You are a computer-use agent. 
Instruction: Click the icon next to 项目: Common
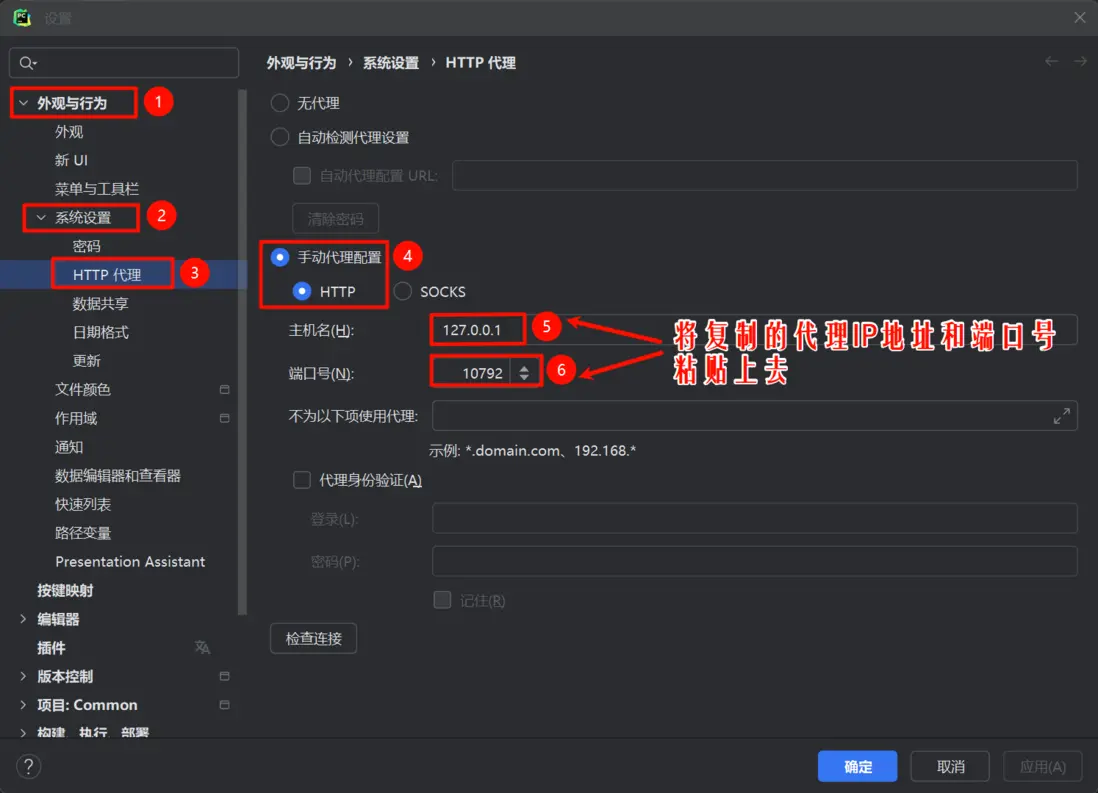point(224,705)
